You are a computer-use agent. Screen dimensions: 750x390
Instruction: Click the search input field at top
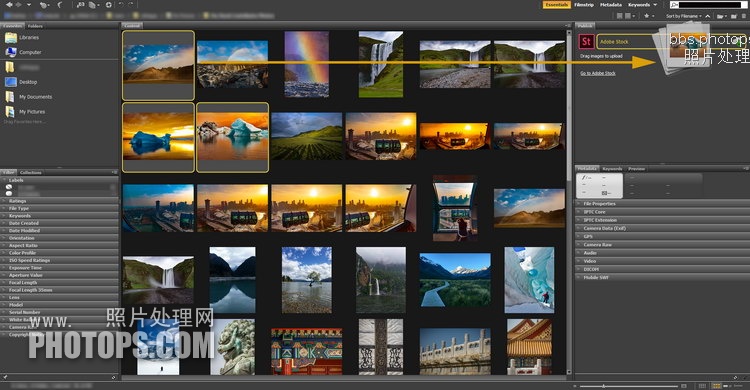[710, 5]
